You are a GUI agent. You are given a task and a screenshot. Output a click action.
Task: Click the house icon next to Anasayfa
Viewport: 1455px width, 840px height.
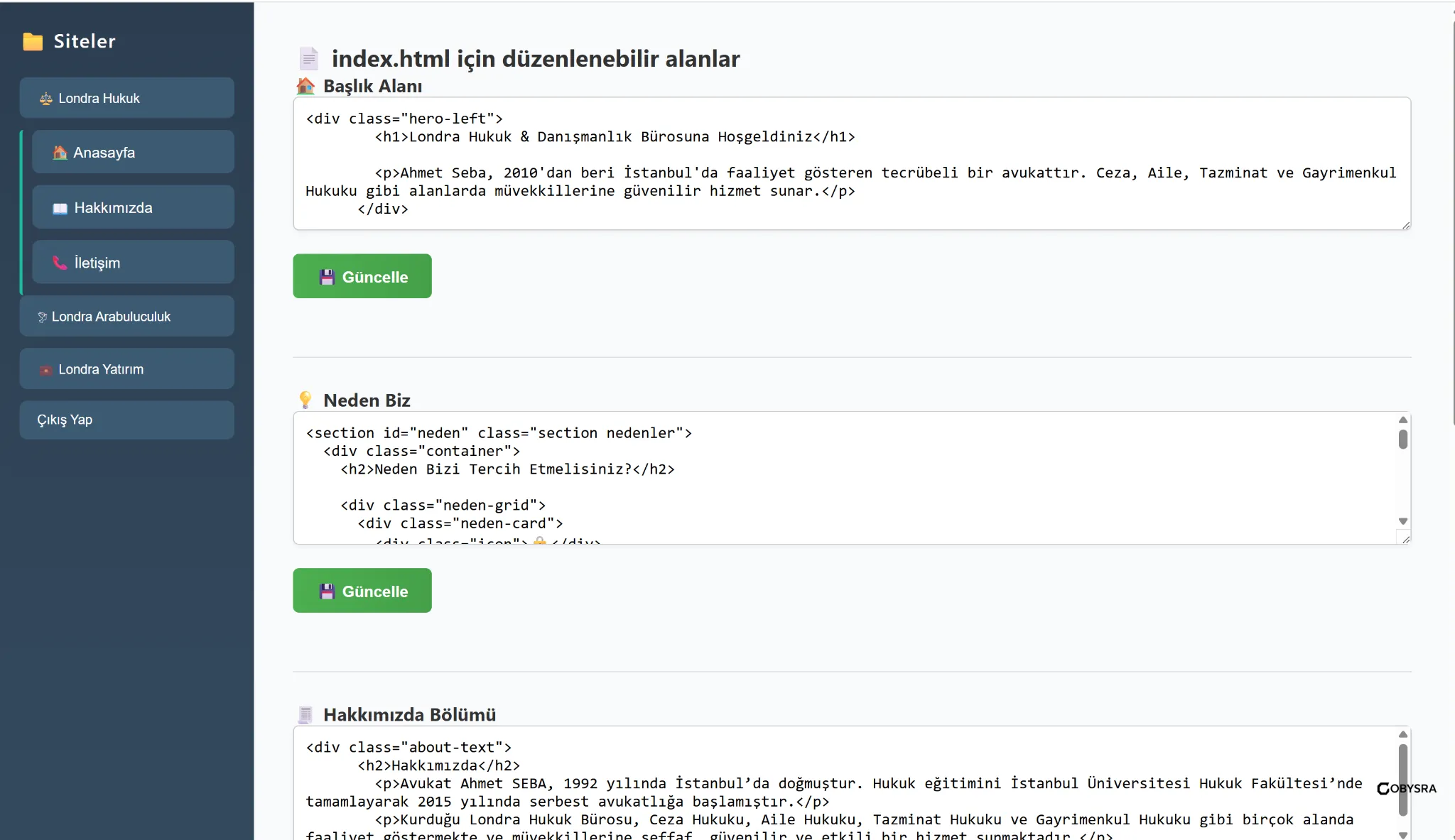point(60,153)
